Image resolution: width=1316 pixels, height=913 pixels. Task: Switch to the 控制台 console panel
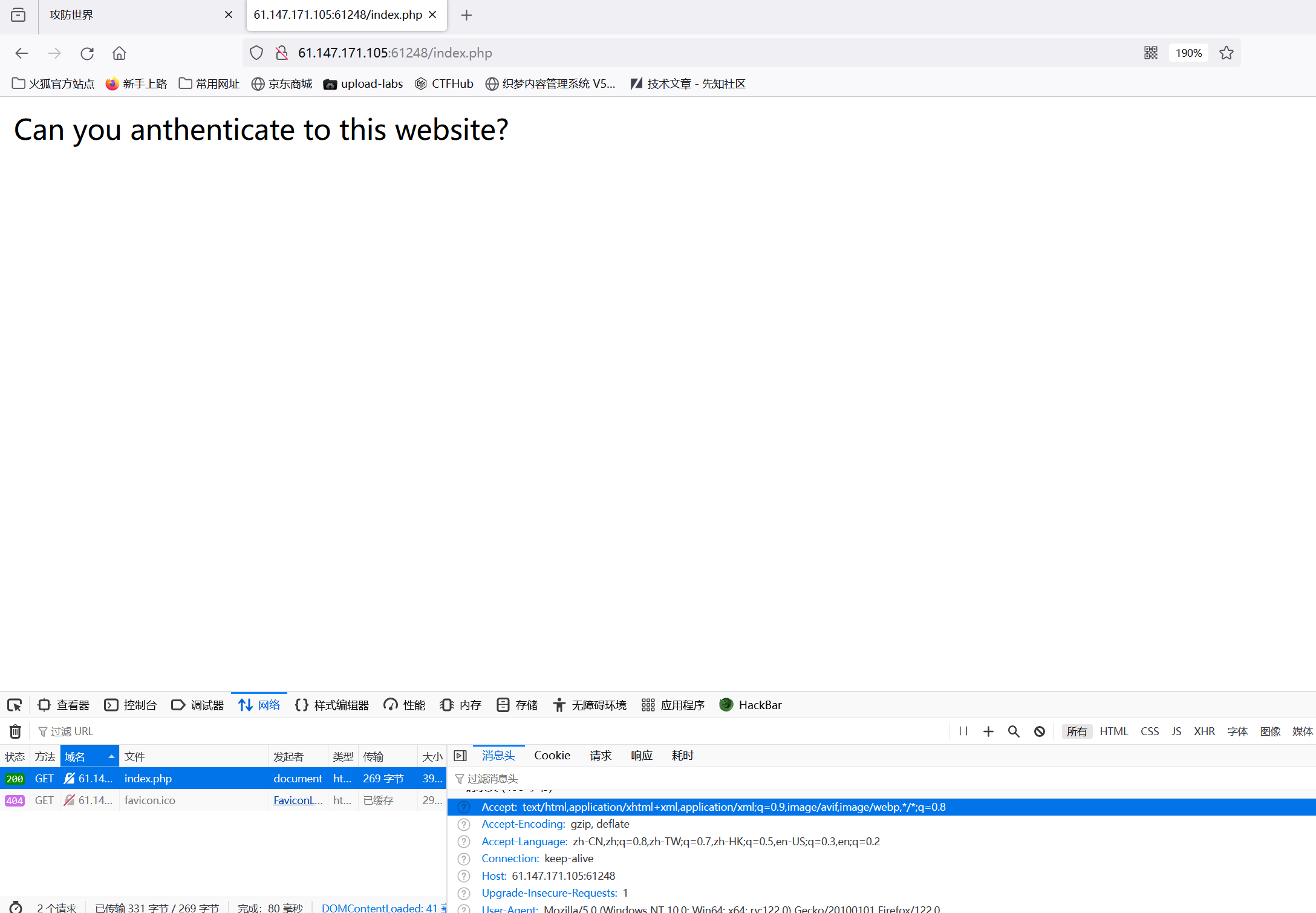point(131,705)
